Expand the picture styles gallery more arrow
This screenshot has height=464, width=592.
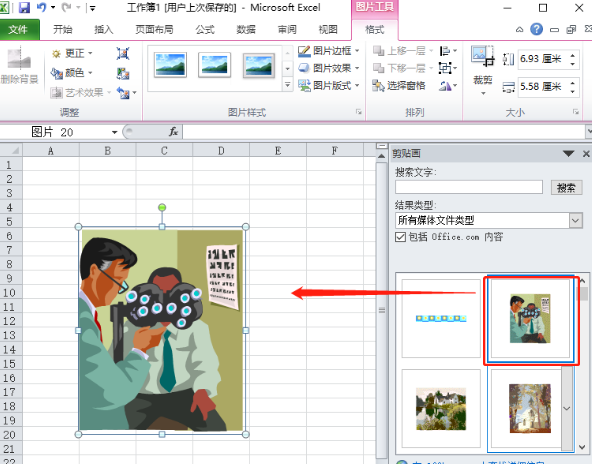click(288, 85)
